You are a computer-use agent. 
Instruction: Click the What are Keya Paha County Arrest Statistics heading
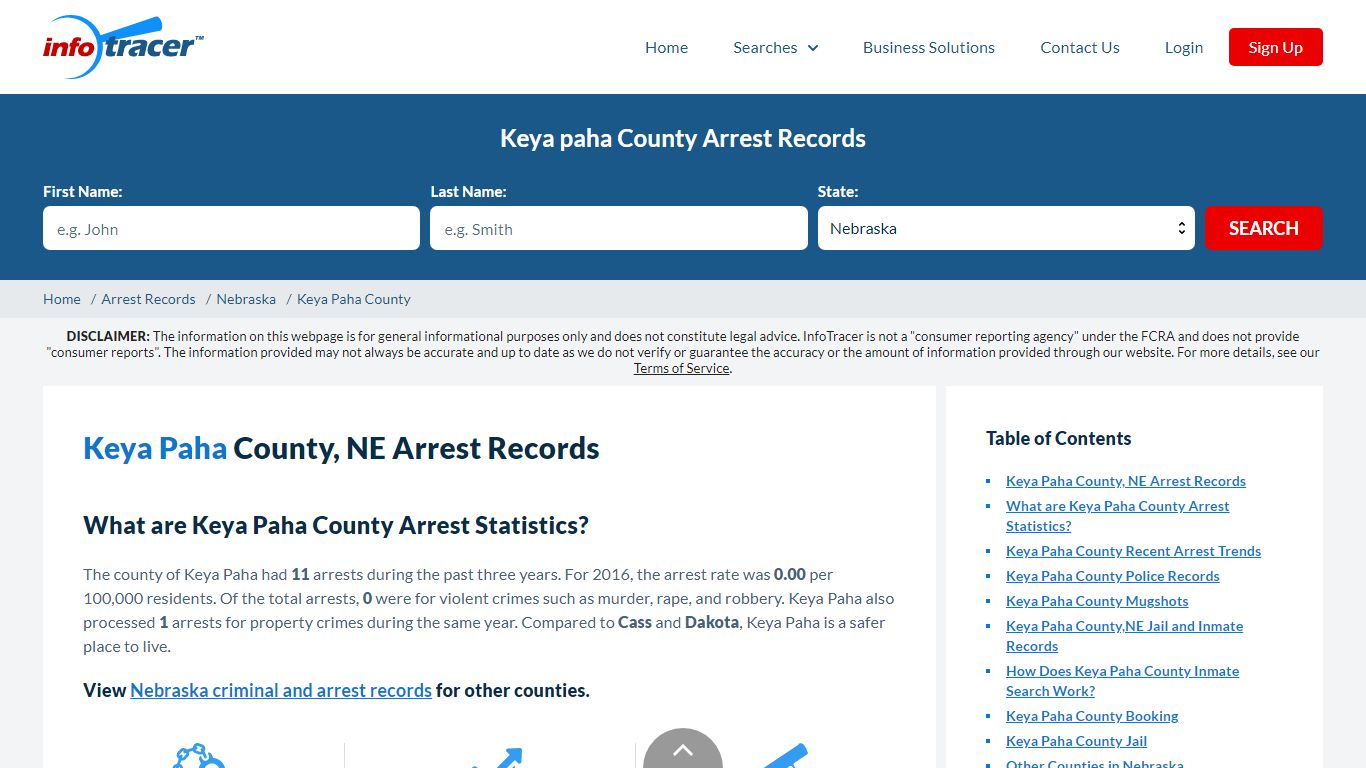click(x=336, y=525)
